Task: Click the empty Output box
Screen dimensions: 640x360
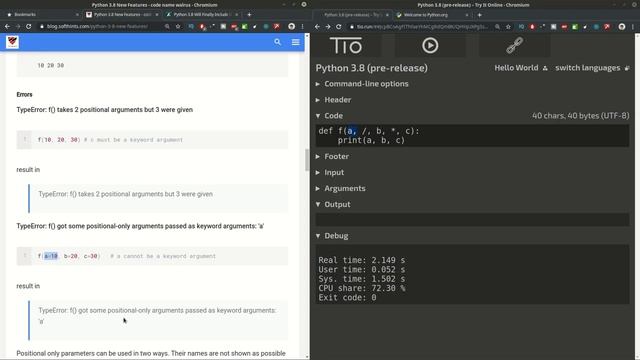Action: point(472,220)
